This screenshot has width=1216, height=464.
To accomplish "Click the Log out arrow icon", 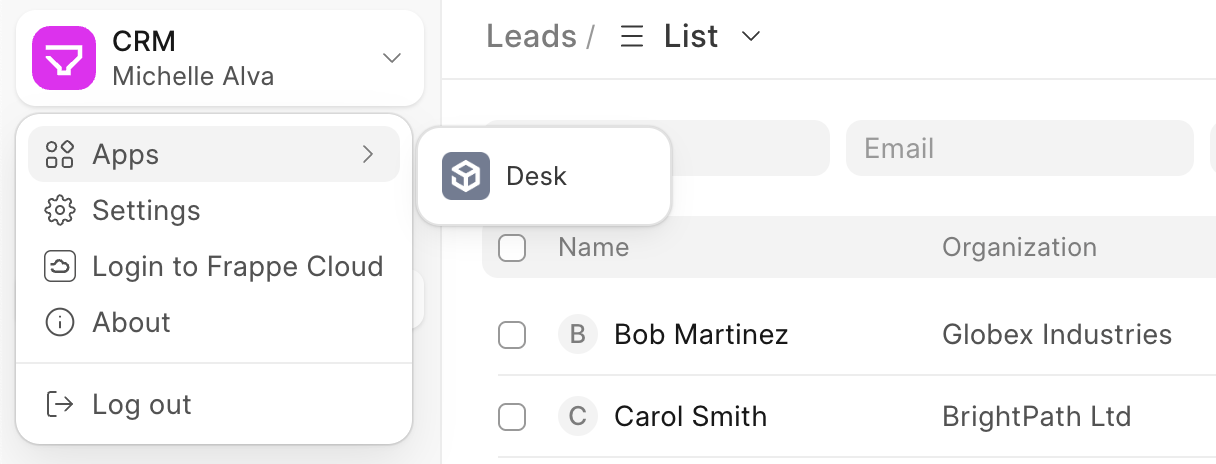I will (60, 404).
